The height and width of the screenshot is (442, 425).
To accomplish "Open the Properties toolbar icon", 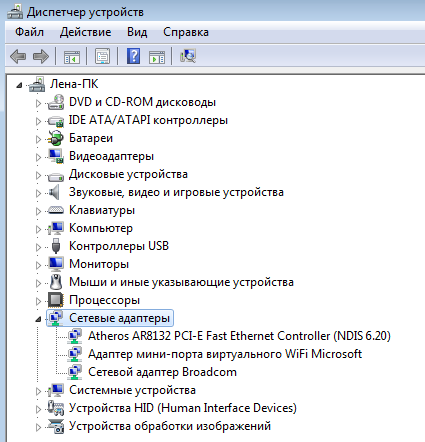I will [x=102, y=56].
